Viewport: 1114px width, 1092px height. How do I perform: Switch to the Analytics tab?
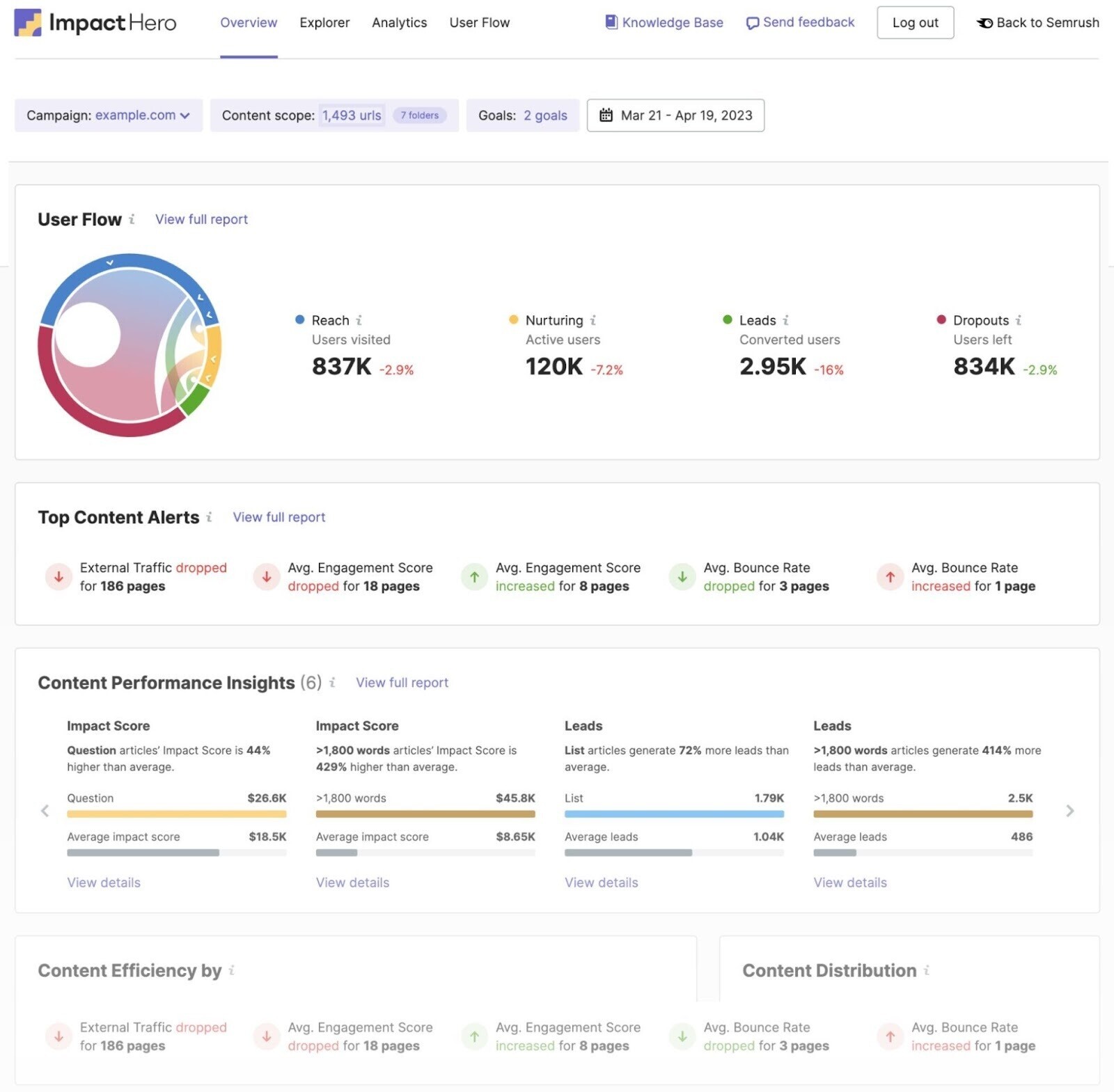click(399, 22)
